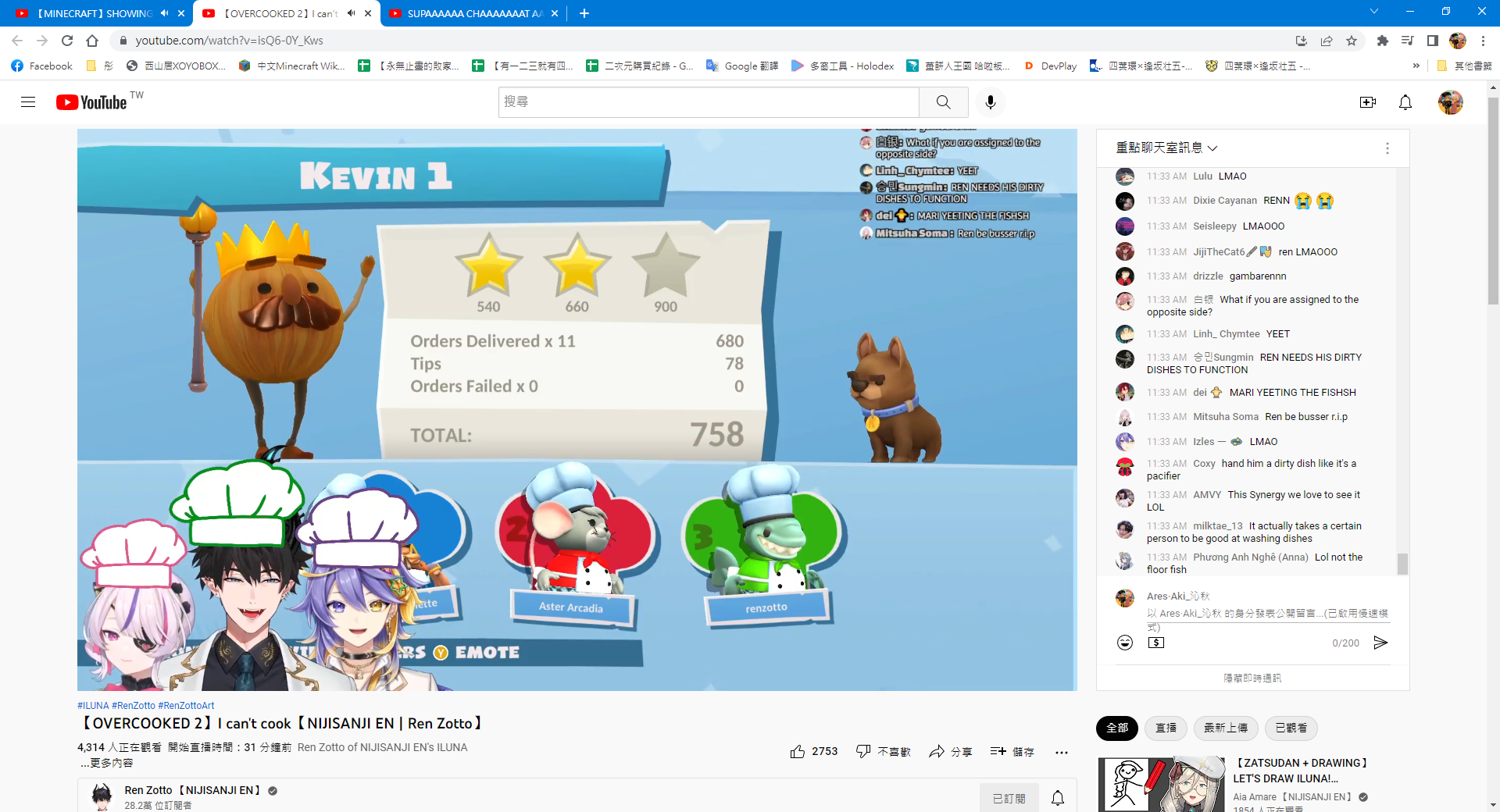Image resolution: width=1500 pixels, height=812 pixels.
Task: Mute the MINECRAFT tab audio
Action: coord(164,13)
